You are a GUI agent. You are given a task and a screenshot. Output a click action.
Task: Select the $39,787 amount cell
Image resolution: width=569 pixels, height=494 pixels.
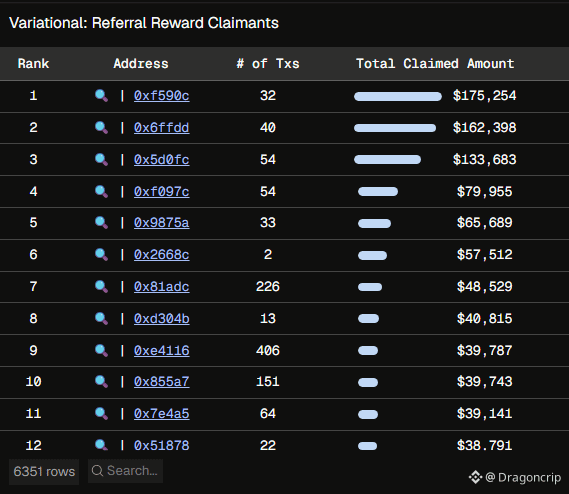click(484, 351)
